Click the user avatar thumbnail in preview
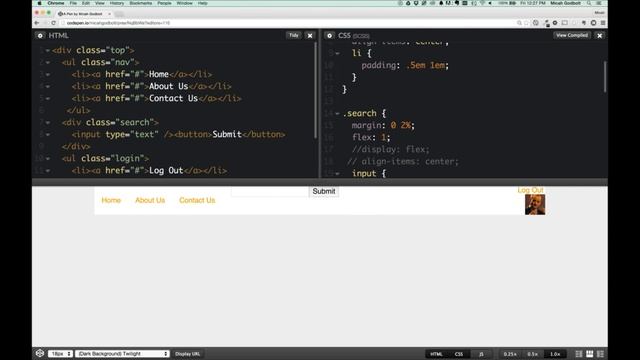This screenshot has width=640, height=360. [x=535, y=204]
